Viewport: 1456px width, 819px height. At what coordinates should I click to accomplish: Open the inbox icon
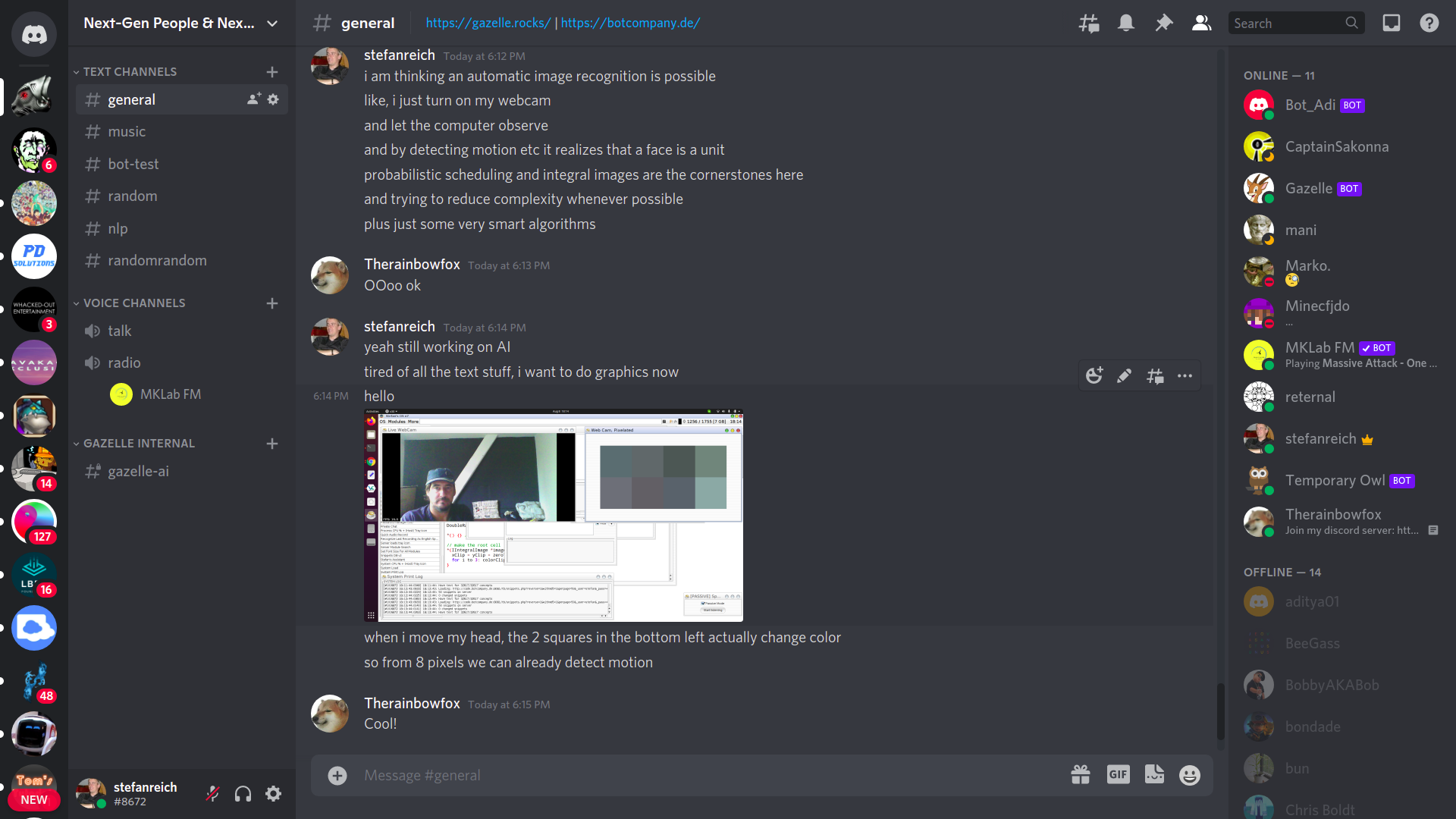coord(1391,23)
